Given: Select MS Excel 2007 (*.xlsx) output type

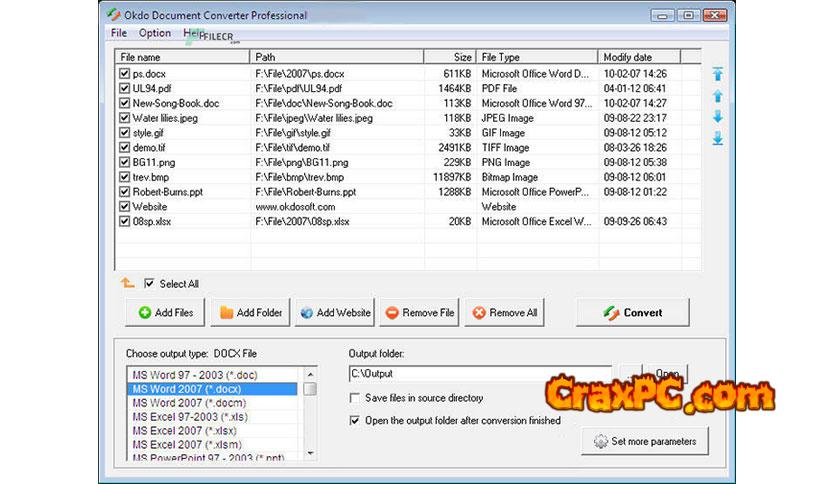Looking at the screenshot, I should tap(191, 430).
